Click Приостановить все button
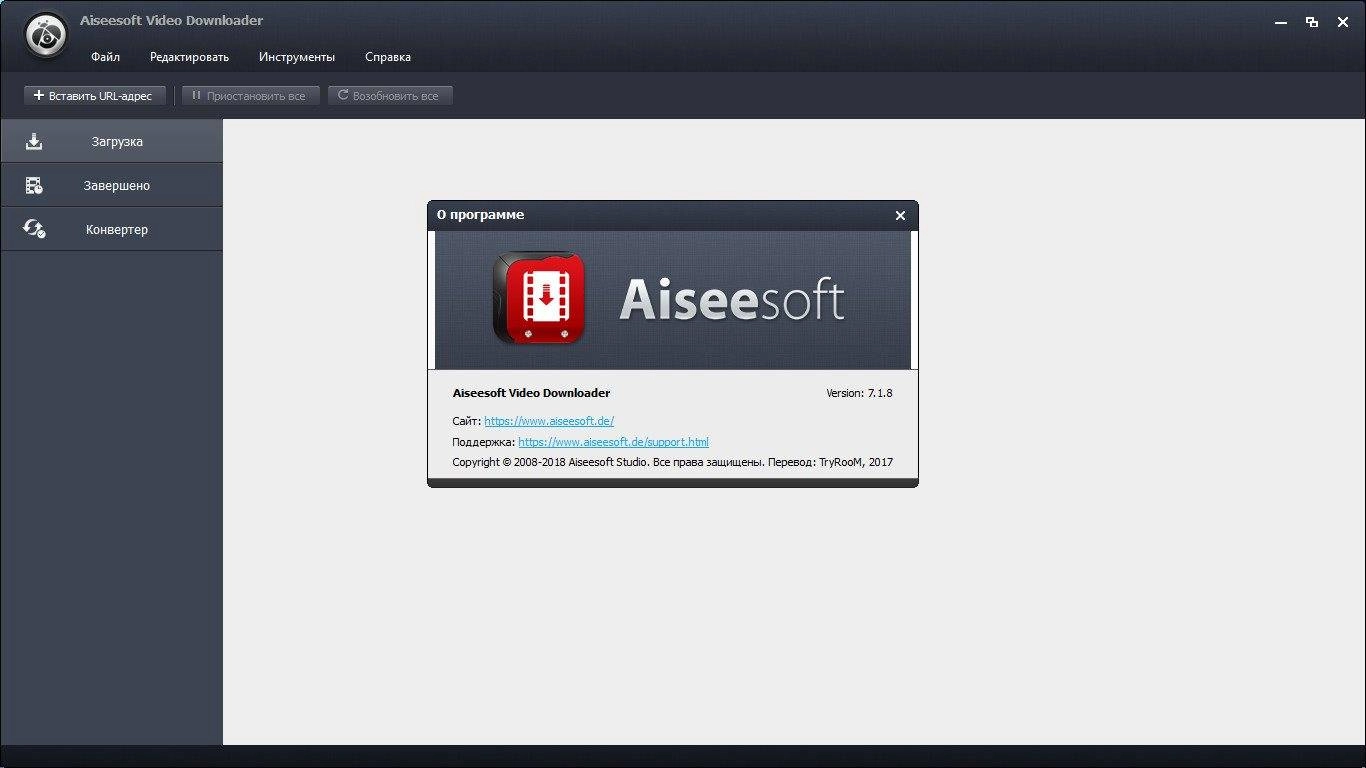This screenshot has height=768, width=1366. 250,96
